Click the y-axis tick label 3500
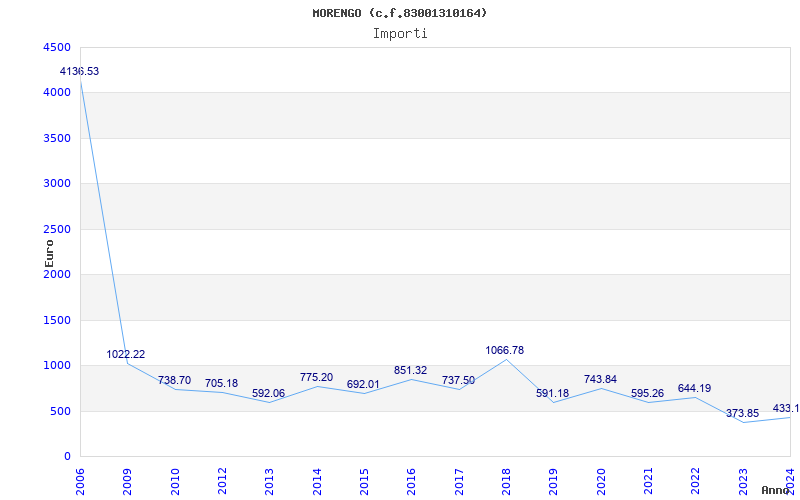800x500 pixels. (57, 139)
